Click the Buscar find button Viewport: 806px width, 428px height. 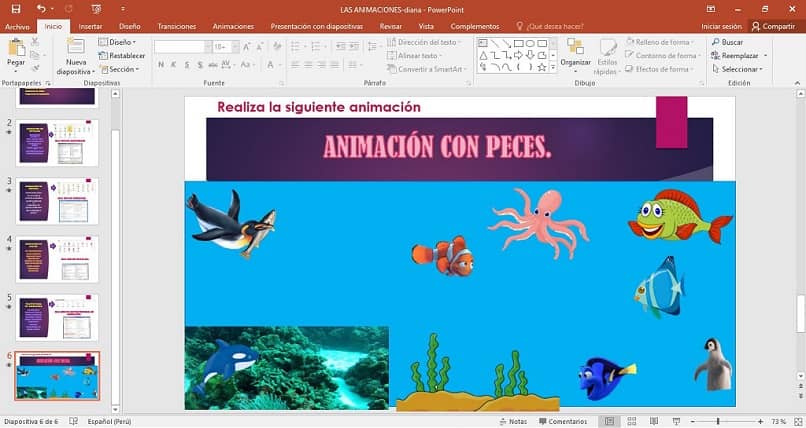[x=727, y=42]
